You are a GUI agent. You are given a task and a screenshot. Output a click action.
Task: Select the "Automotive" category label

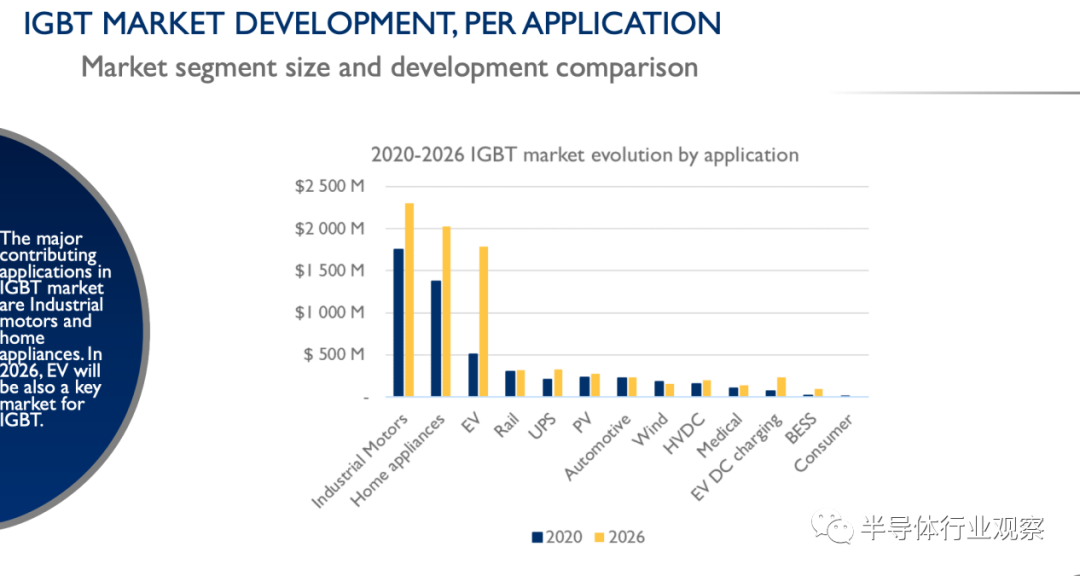pos(597,447)
